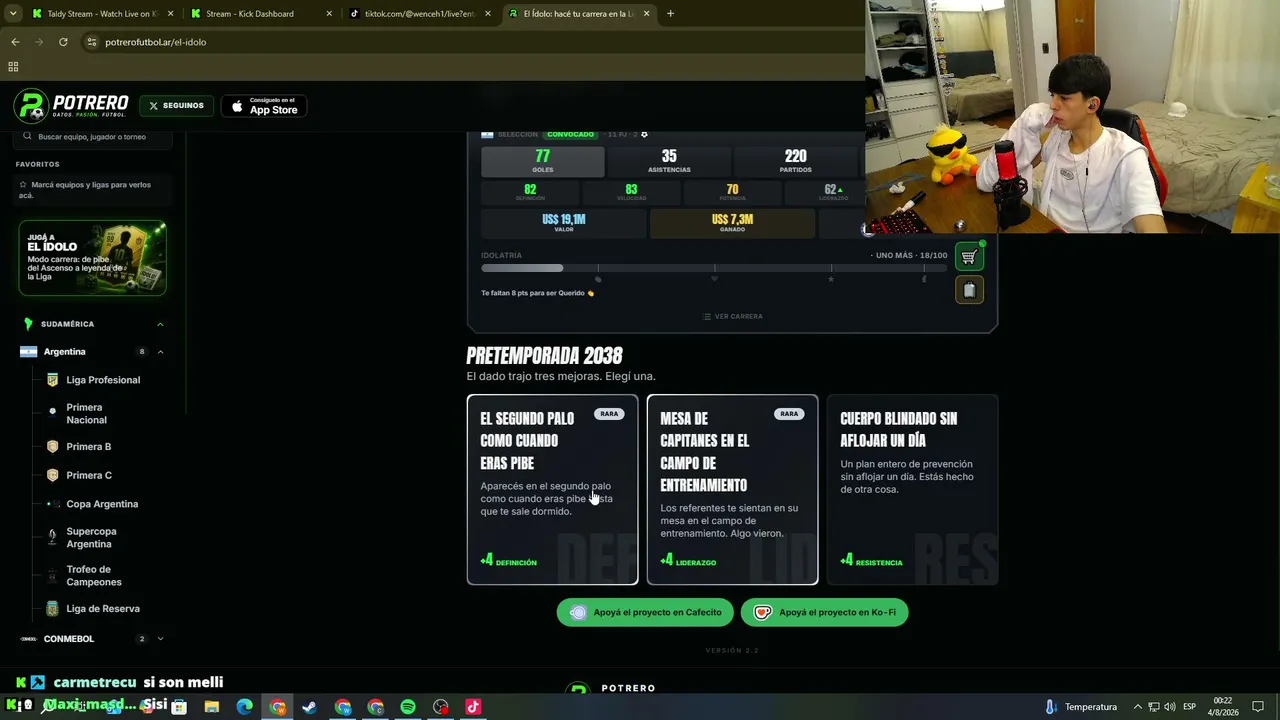Open Trofeo de Campeones in the sidebar

coord(94,576)
